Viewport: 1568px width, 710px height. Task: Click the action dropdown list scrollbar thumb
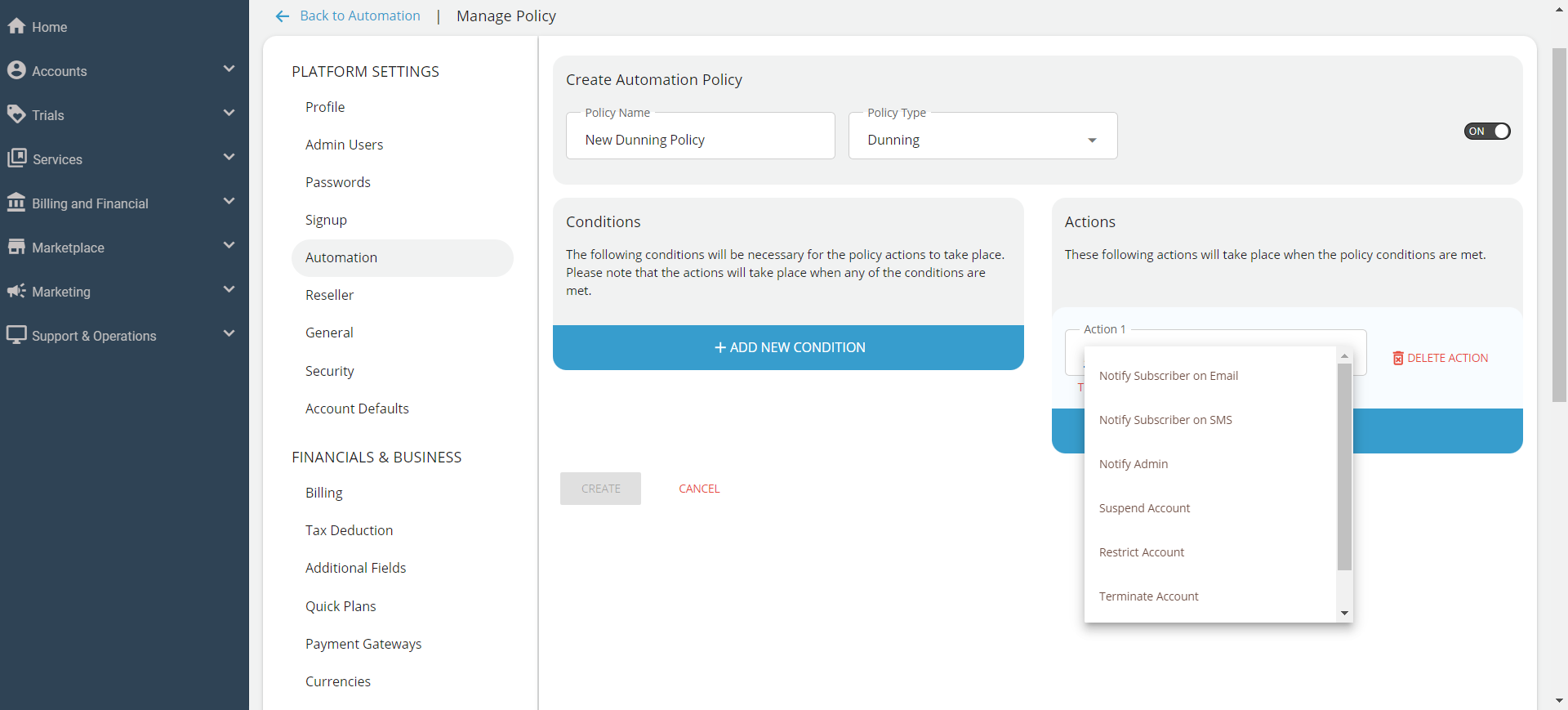(1344, 467)
